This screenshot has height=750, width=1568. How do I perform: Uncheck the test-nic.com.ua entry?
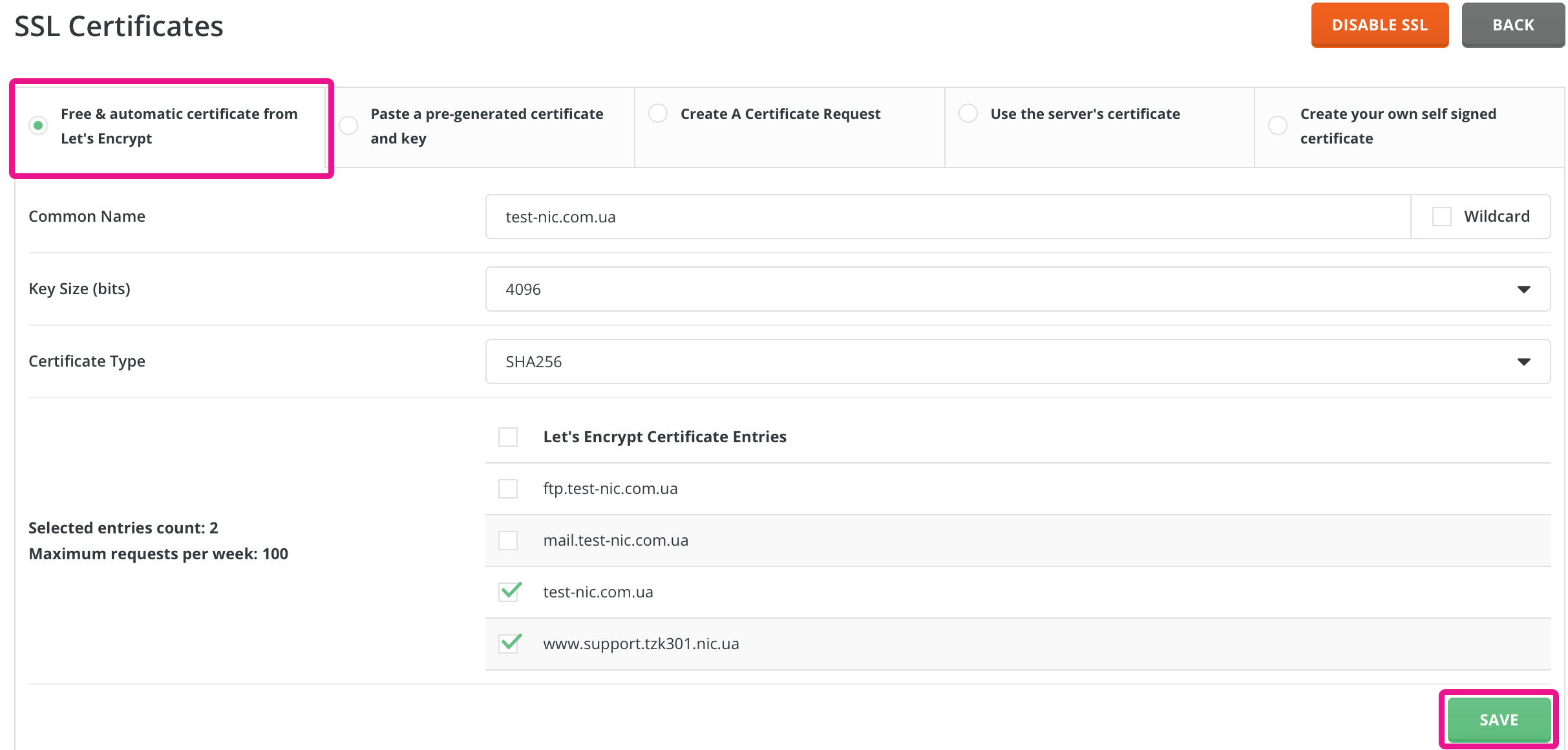509,592
